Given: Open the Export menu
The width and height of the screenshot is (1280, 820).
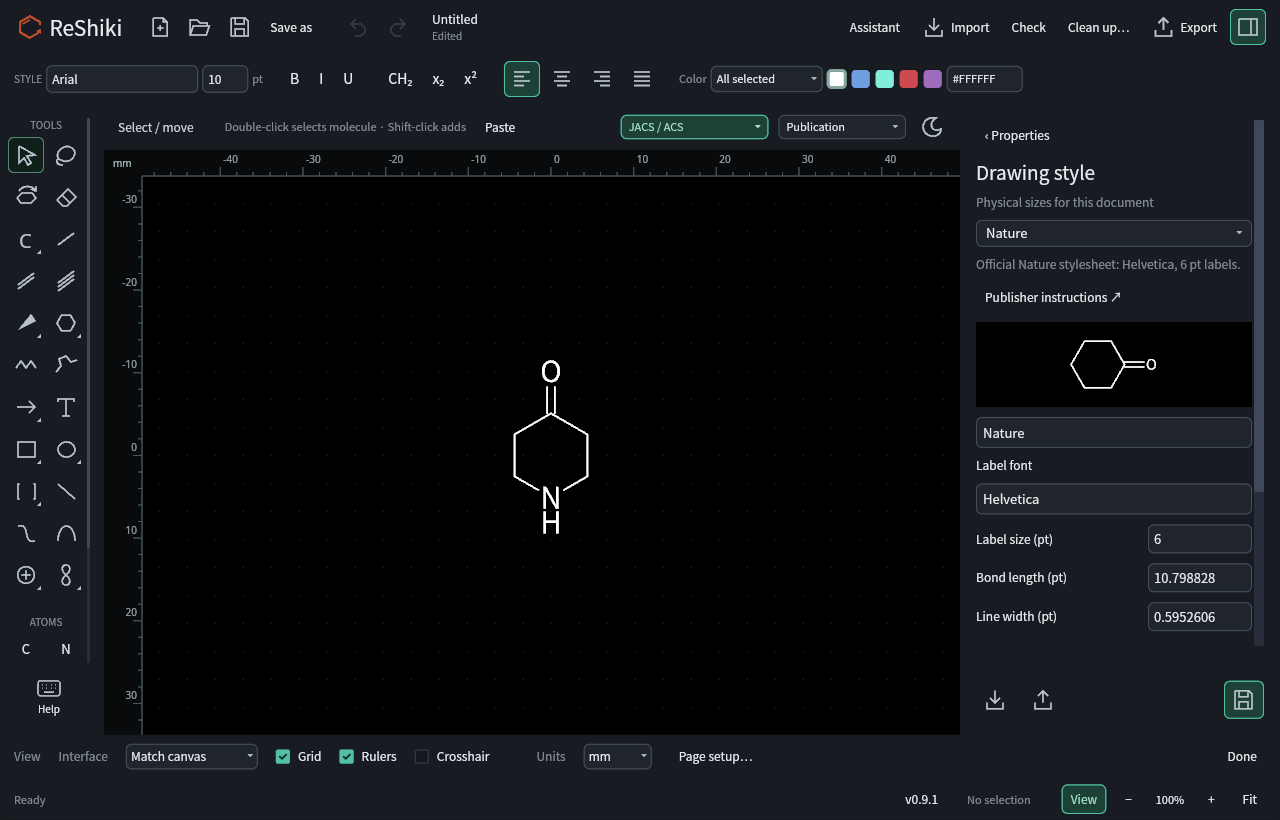Looking at the screenshot, I should coord(1186,27).
